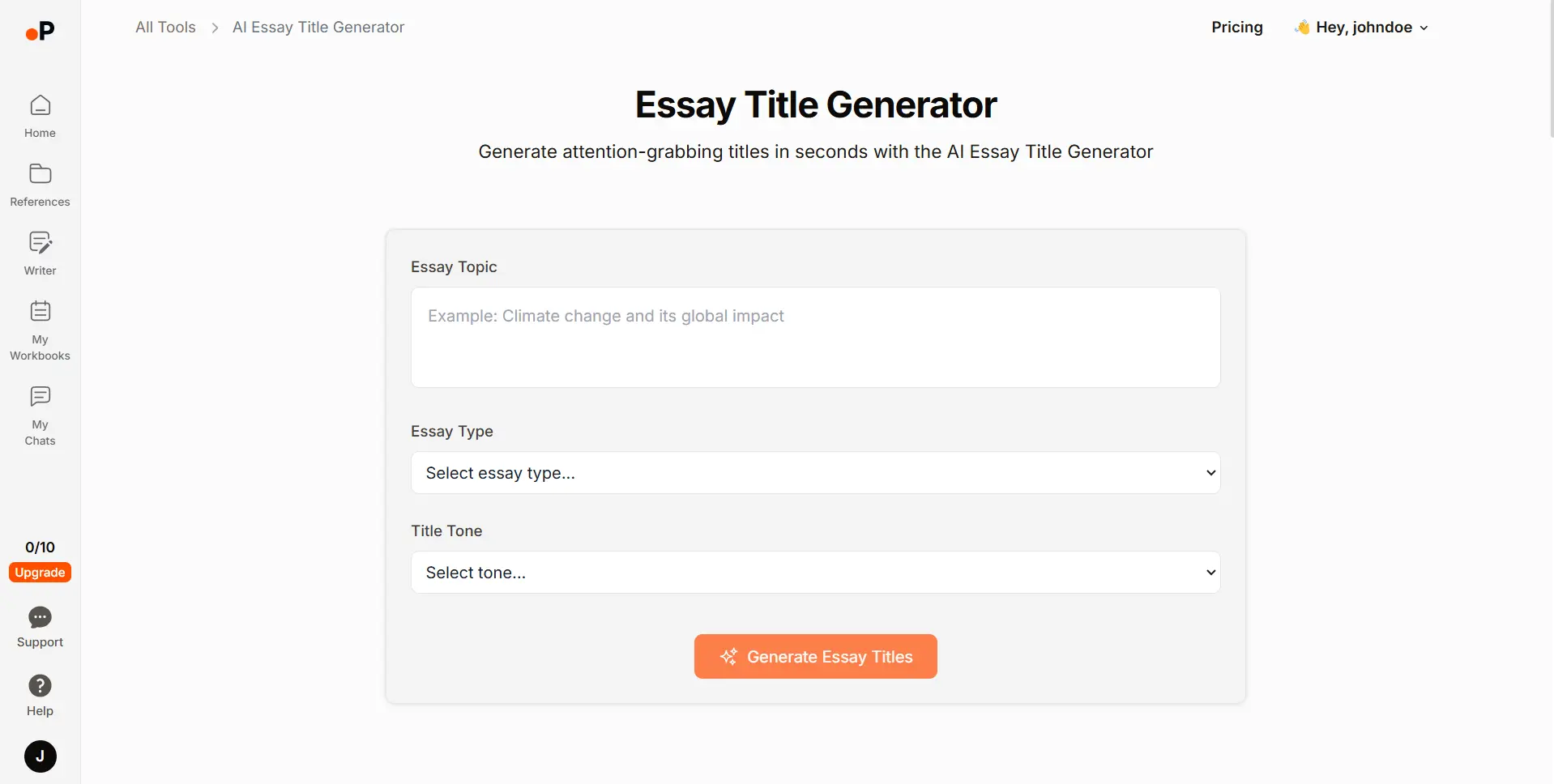Image resolution: width=1554 pixels, height=784 pixels.
Task: Click the sparkle icon on the generate button
Action: point(728,656)
